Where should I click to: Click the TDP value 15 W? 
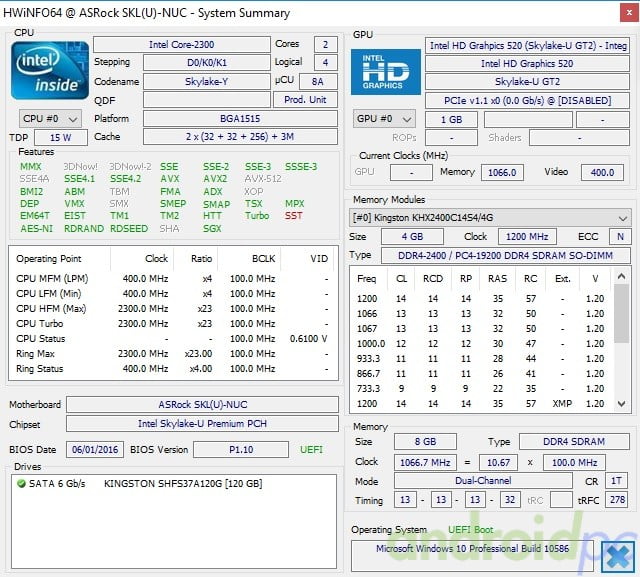(61, 138)
